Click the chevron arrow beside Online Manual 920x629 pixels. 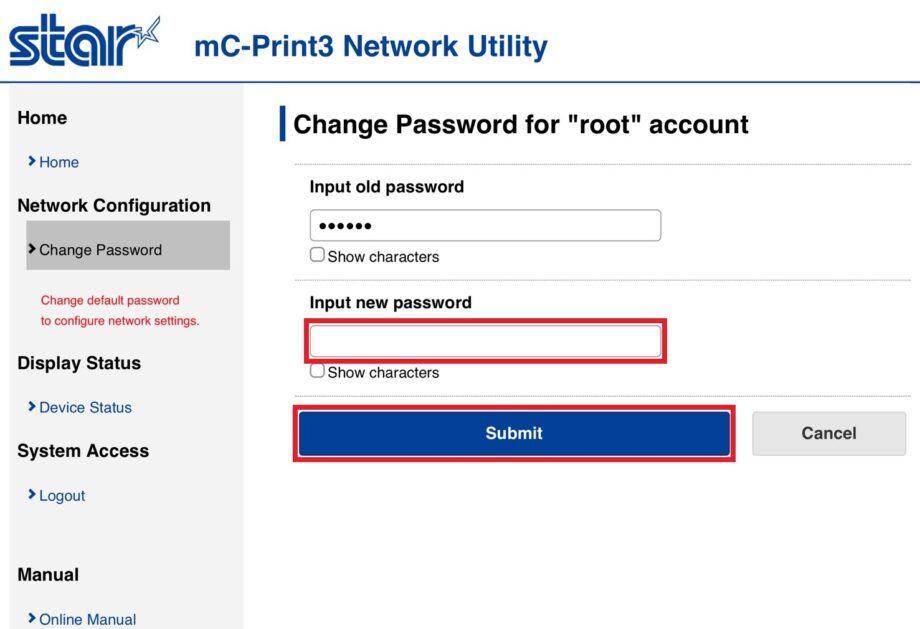pyautogui.click(x=32, y=619)
